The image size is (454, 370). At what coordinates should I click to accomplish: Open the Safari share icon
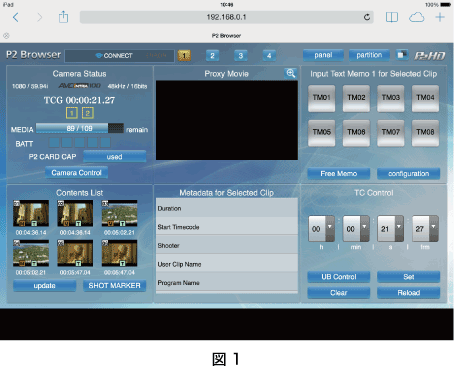(x=63, y=17)
